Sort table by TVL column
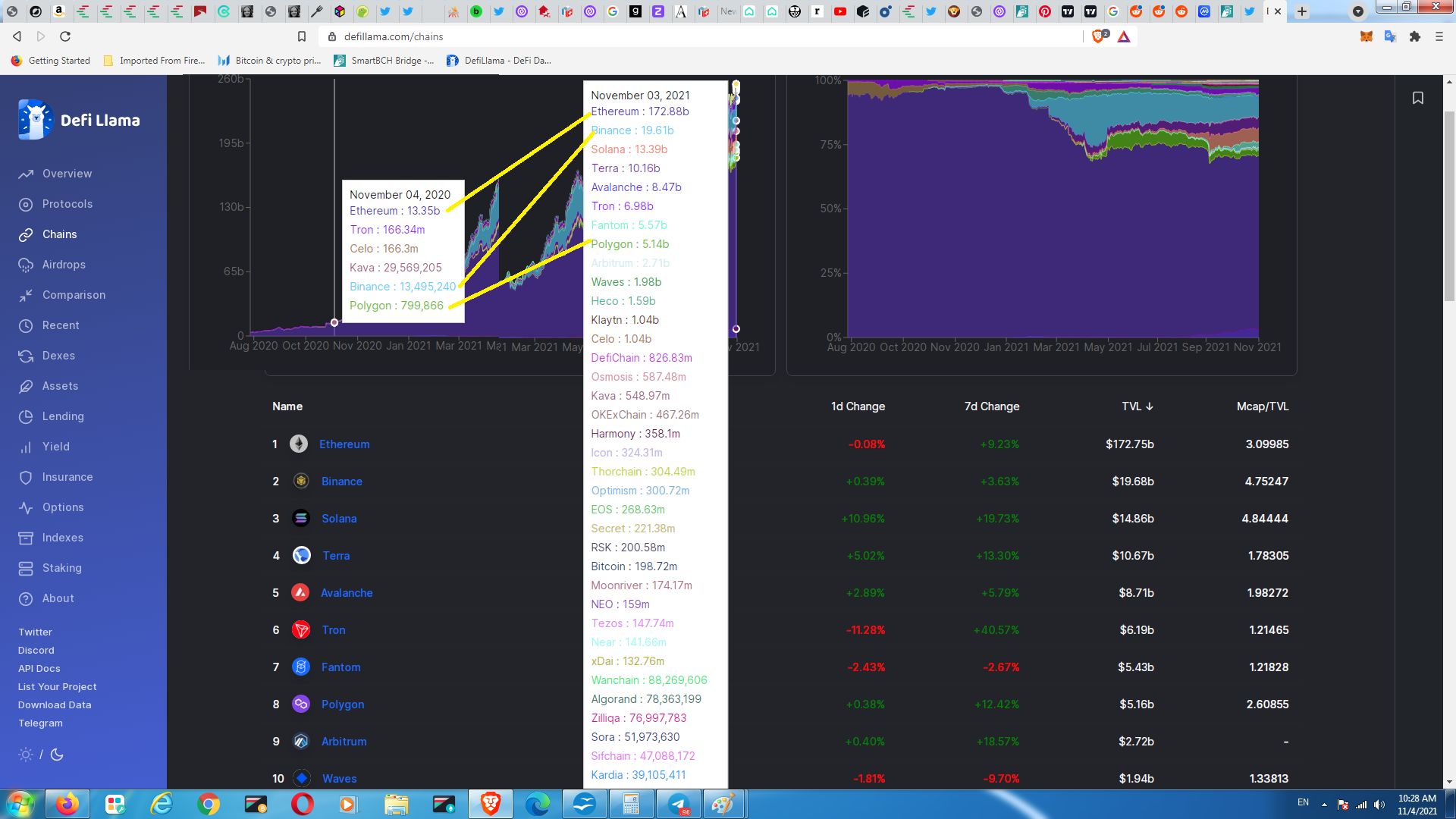The image size is (1456, 819). click(1137, 406)
